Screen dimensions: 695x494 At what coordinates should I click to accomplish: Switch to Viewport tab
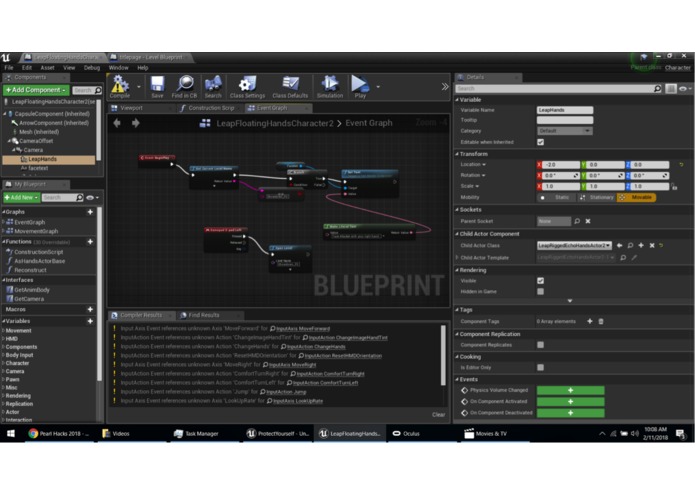pyautogui.click(x=131, y=108)
